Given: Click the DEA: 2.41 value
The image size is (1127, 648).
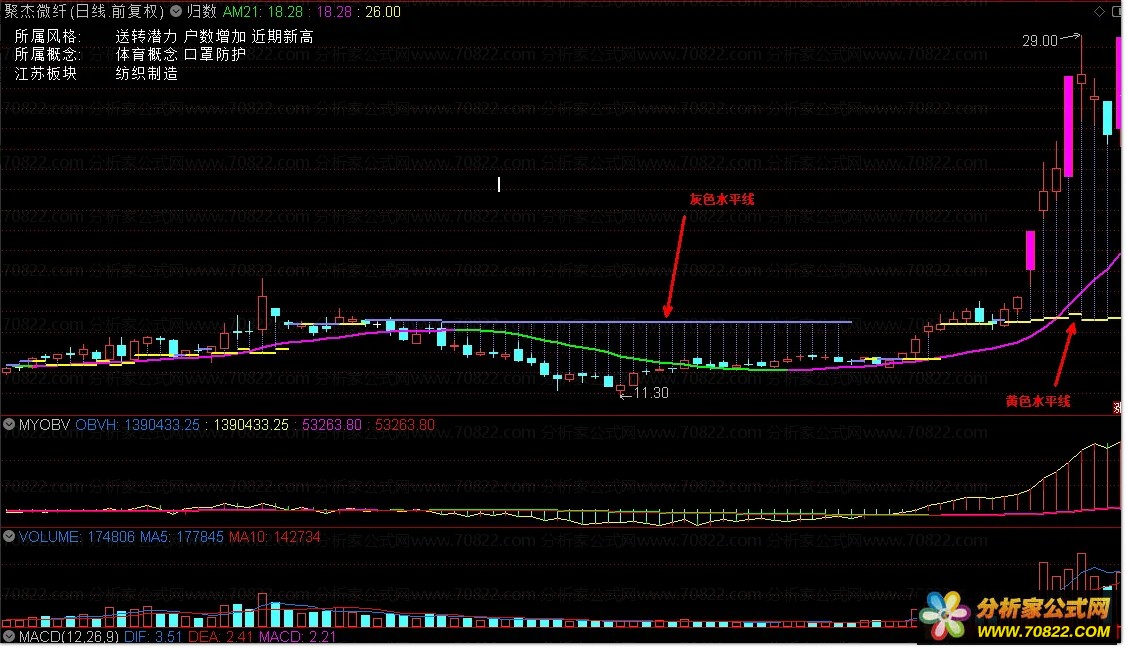Looking at the screenshot, I should click(221, 637).
